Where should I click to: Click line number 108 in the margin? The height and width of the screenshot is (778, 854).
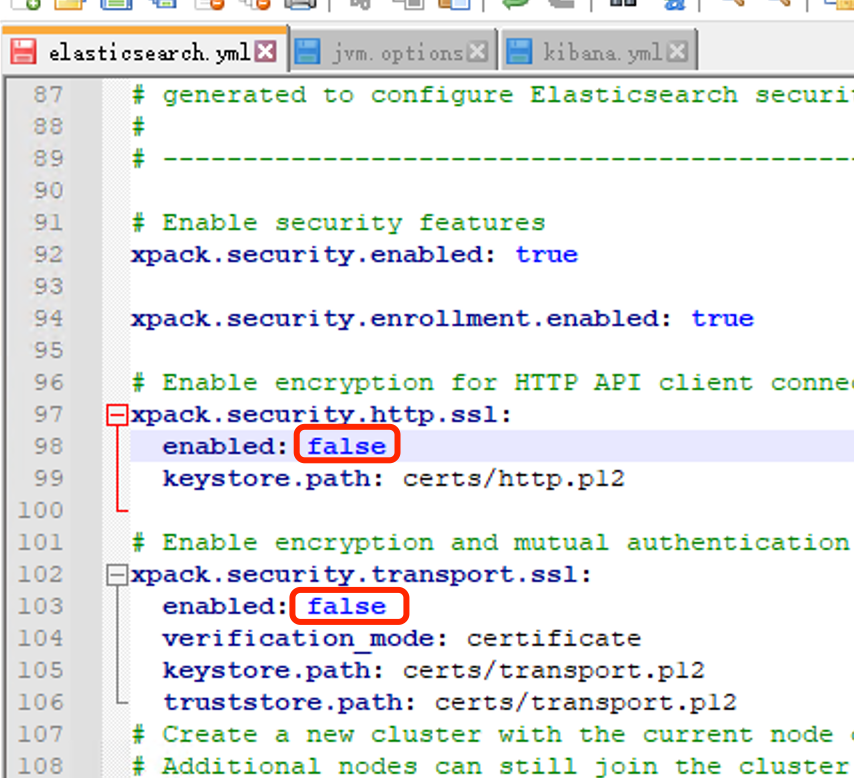(x=41, y=766)
